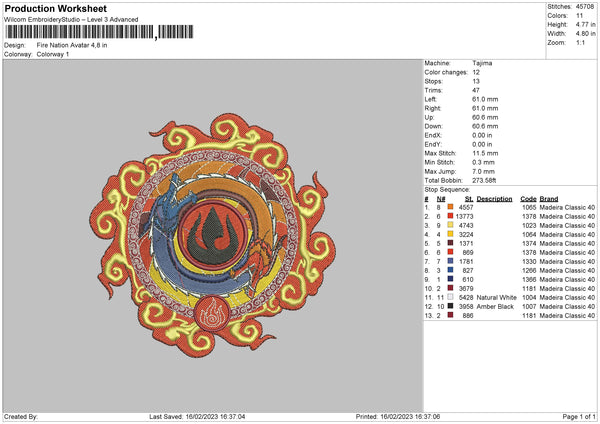The height and width of the screenshot is (424, 600).
Task: Select the 'EndX:' label
Action: (433, 135)
